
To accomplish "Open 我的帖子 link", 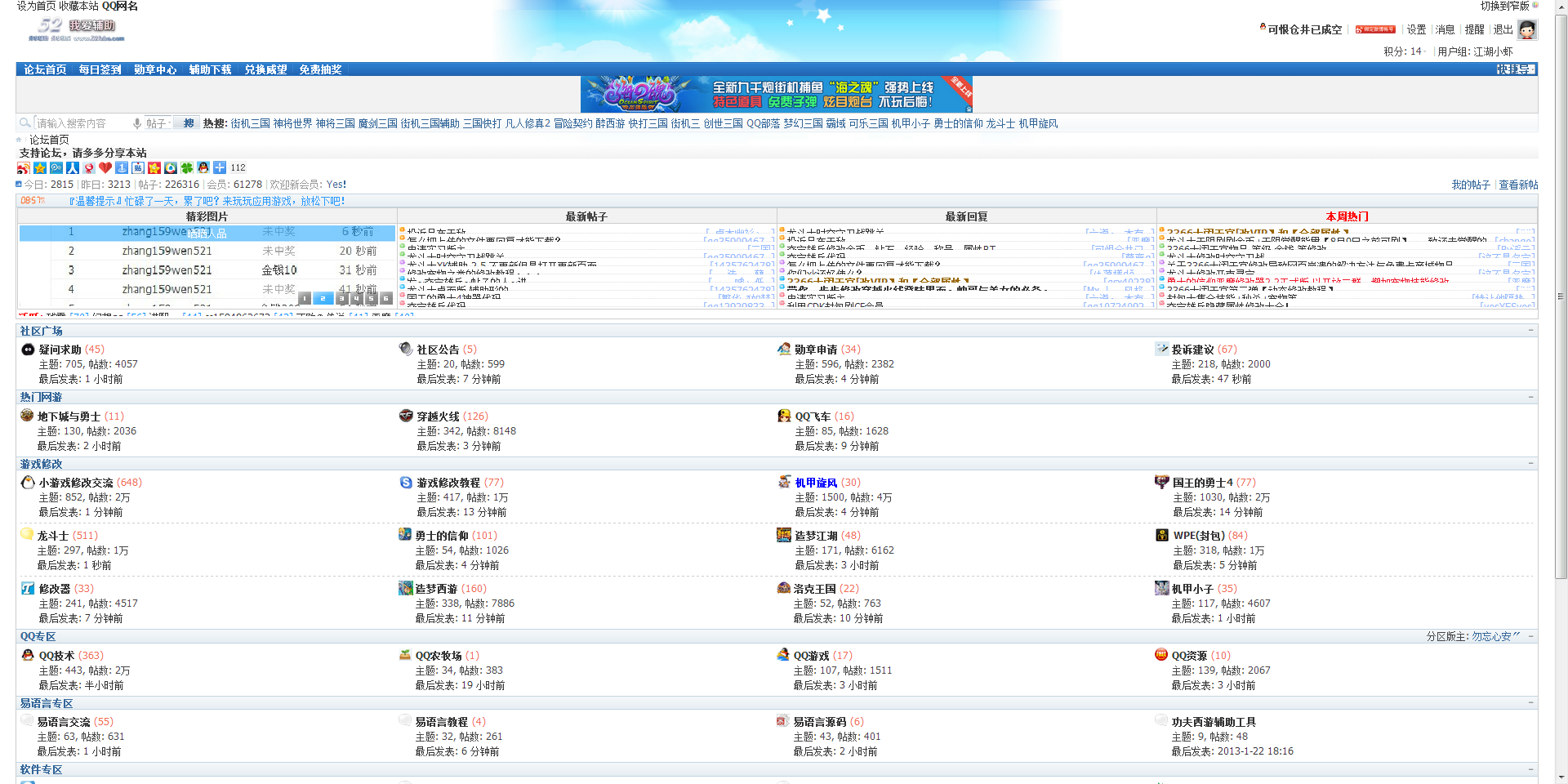I will click(x=1471, y=185).
